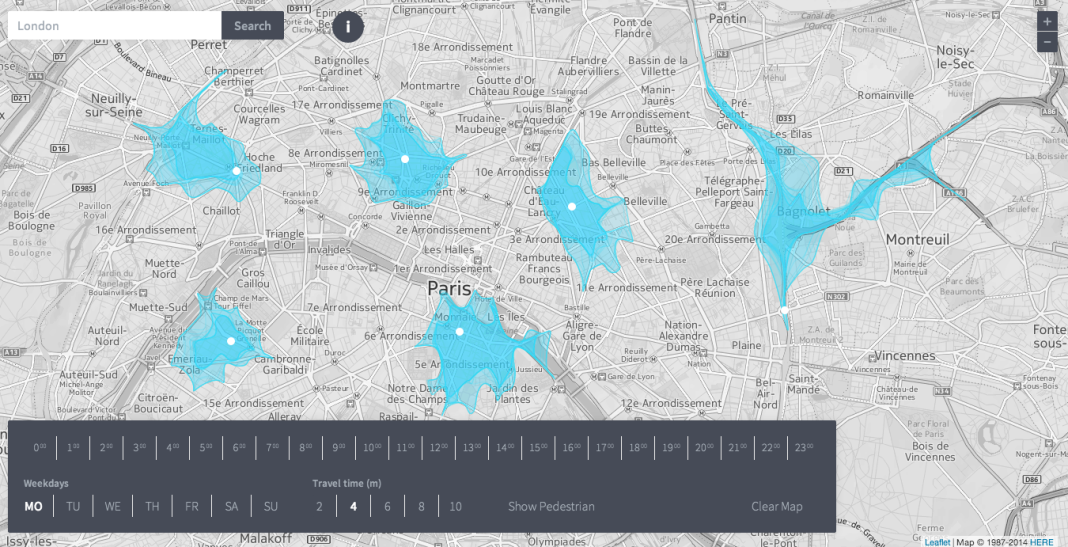Select weekday FR

click(x=192, y=506)
